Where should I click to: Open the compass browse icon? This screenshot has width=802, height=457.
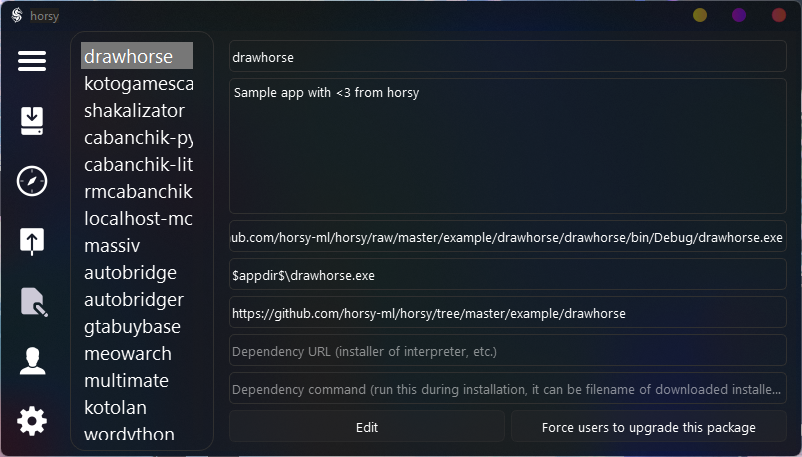[32, 181]
